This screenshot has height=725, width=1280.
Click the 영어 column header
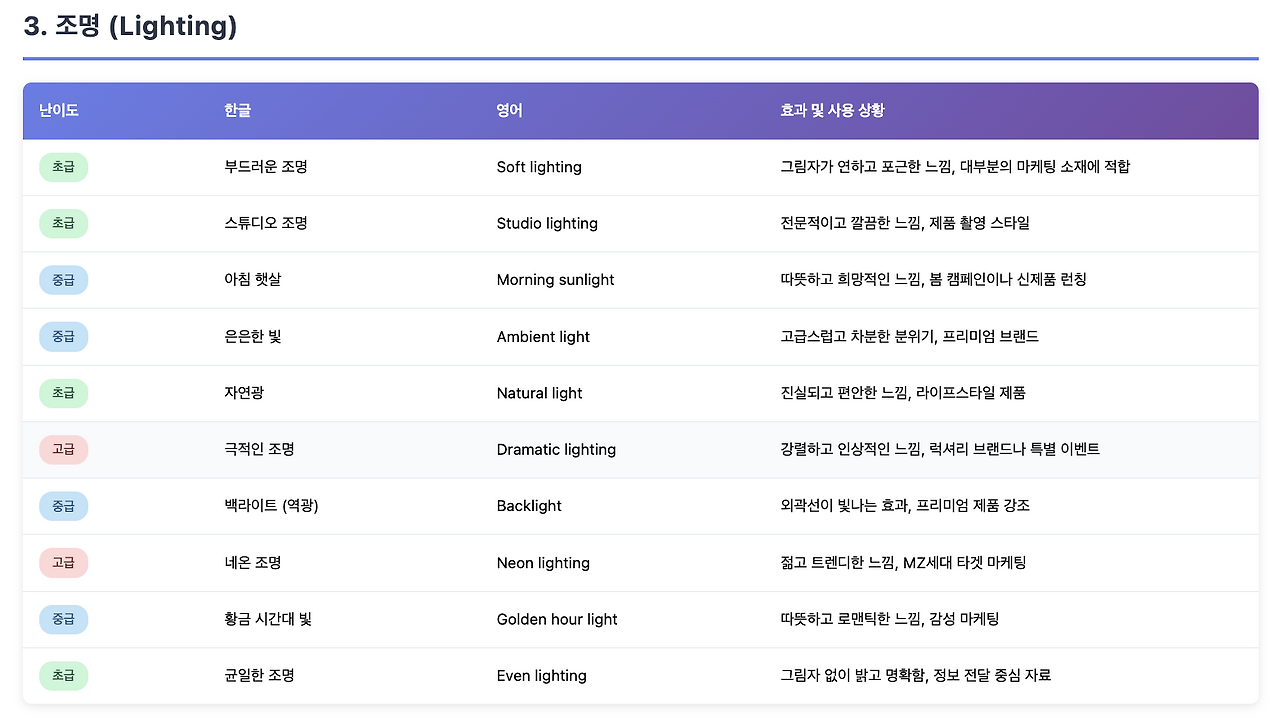(510, 110)
